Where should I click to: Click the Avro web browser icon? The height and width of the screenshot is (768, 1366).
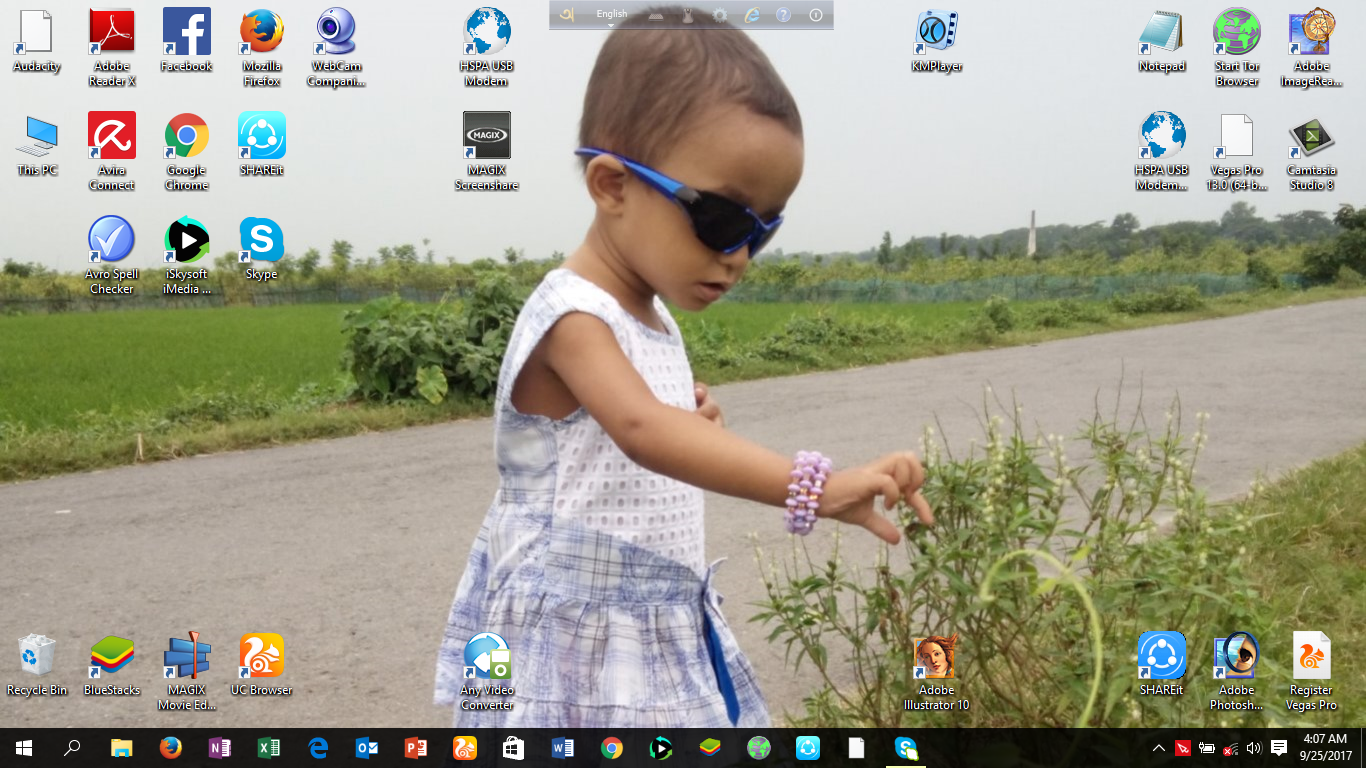tap(752, 15)
